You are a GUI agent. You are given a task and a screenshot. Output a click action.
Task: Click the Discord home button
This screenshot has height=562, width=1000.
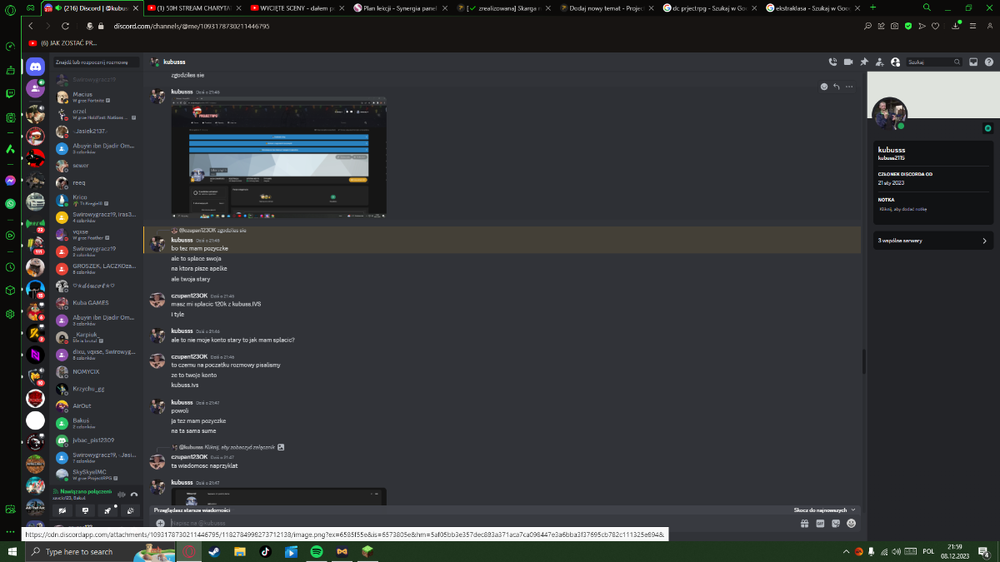pos(35,66)
